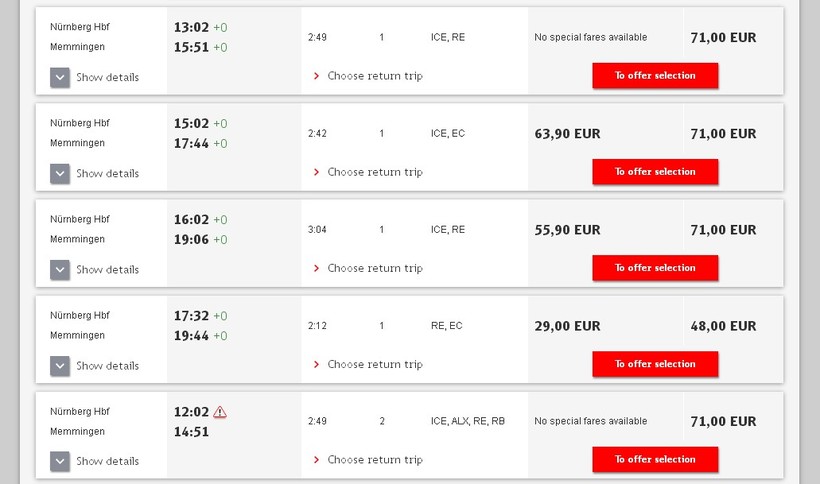This screenshot has height=484, width=820.
Task: Select the 55,90 EUR saver fare
Action: (x=567, y=230)
